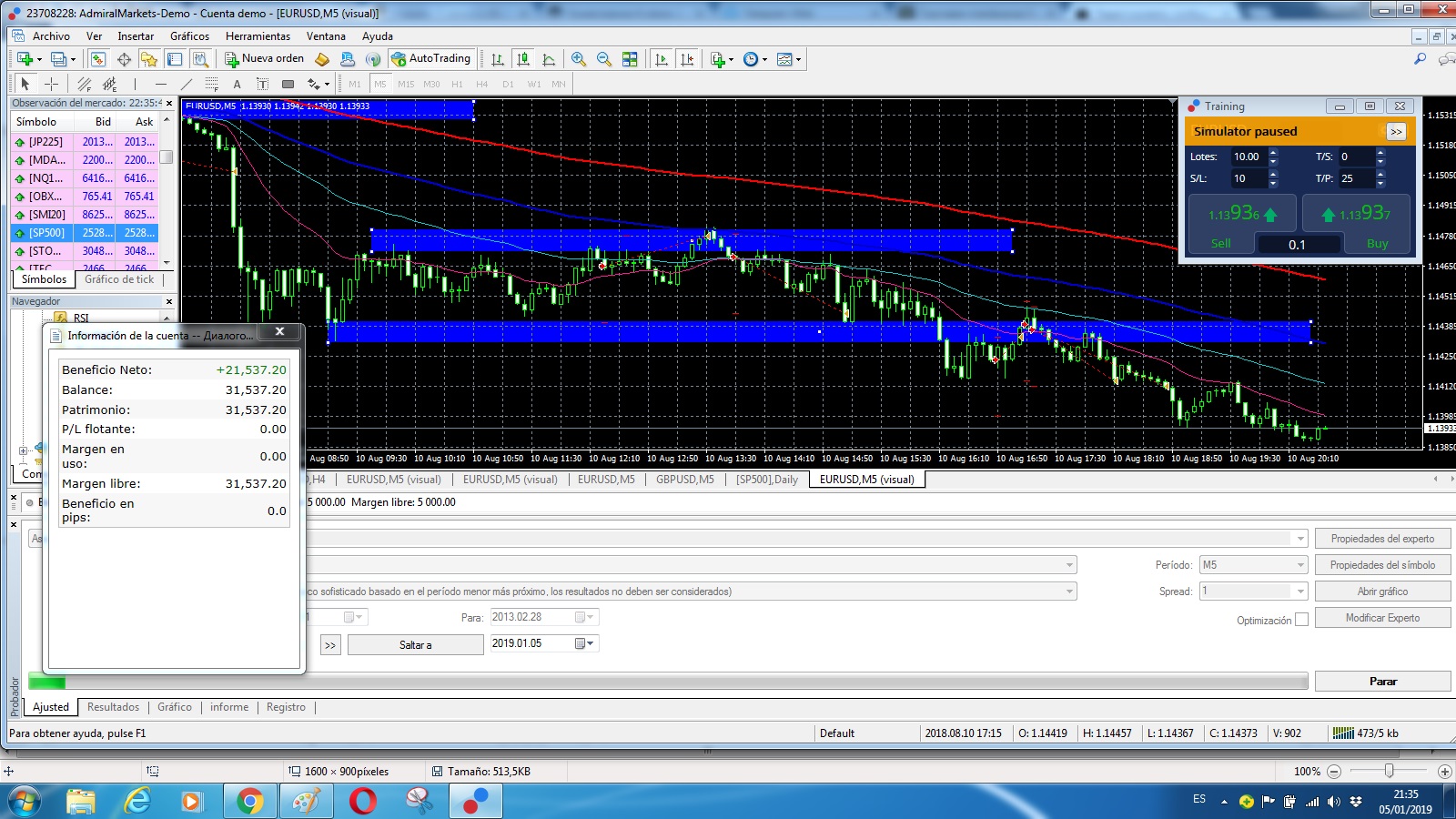Viewport: 1456px width, 819px height.
Task: Select the horizontal line tool
Action: (161, 84)
